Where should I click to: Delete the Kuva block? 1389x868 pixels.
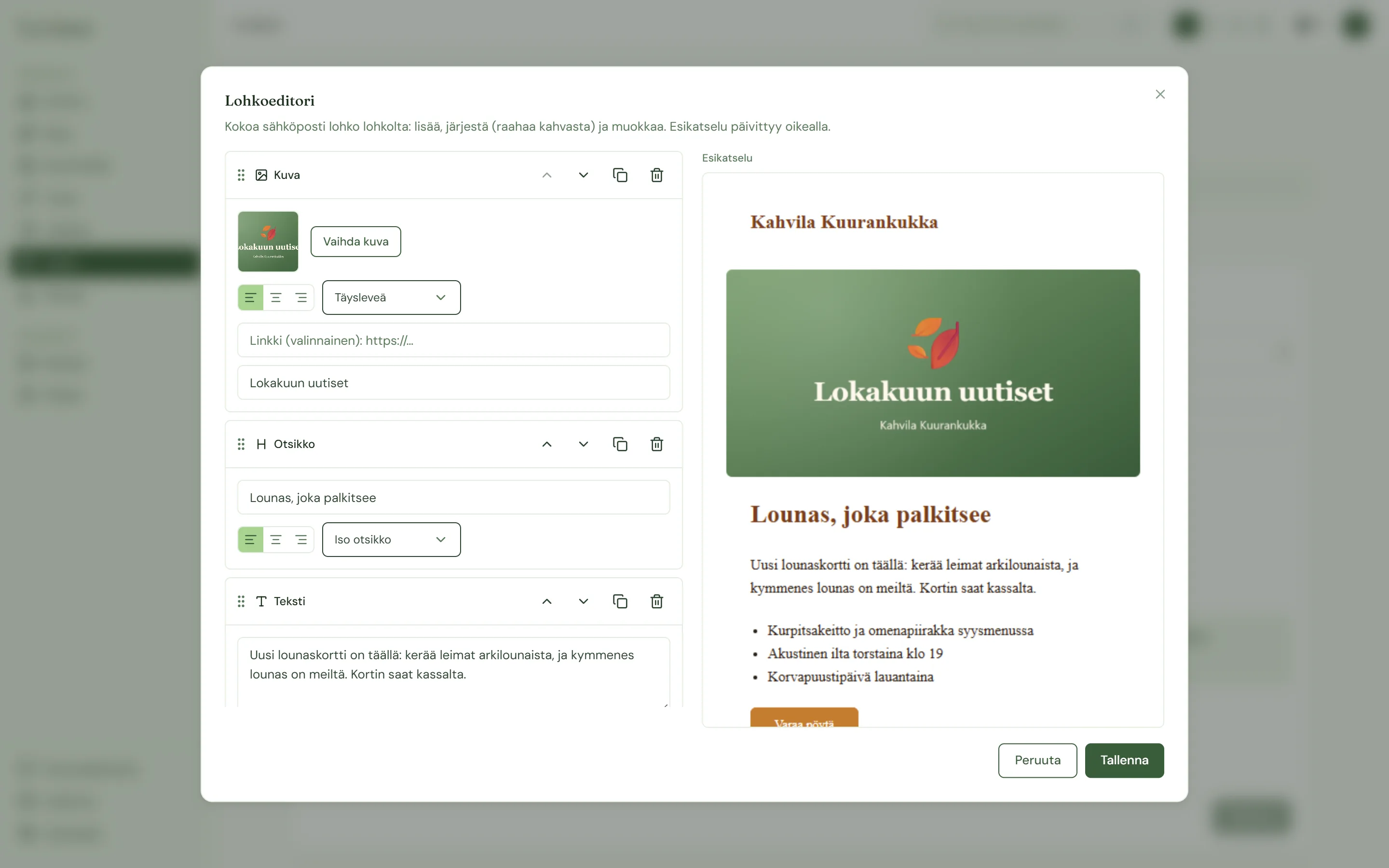[x=656, y=175]
